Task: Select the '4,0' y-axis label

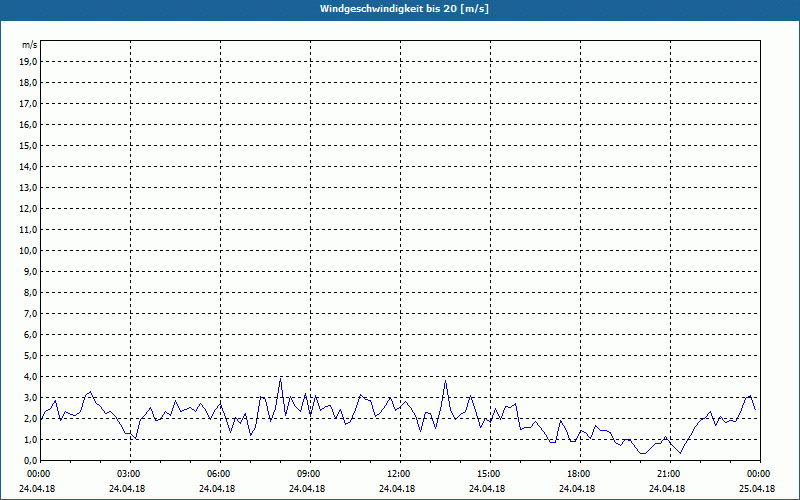Action: click(31, 377)
